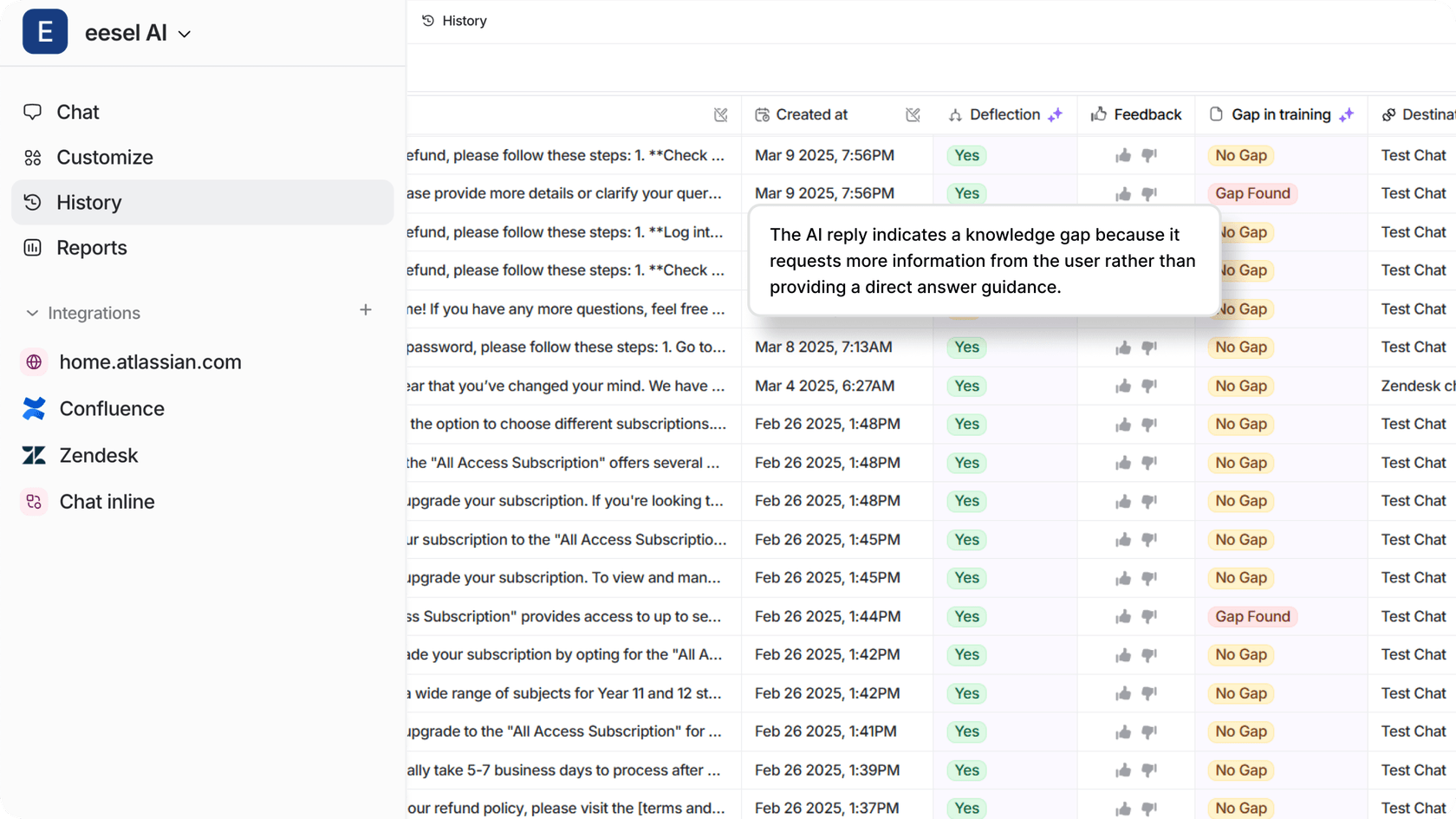Viewport: 1456px width, 819px height.
Task: Thumbs down the Mar 8 7:13AM row
Action: click(x=1149, y=348)
